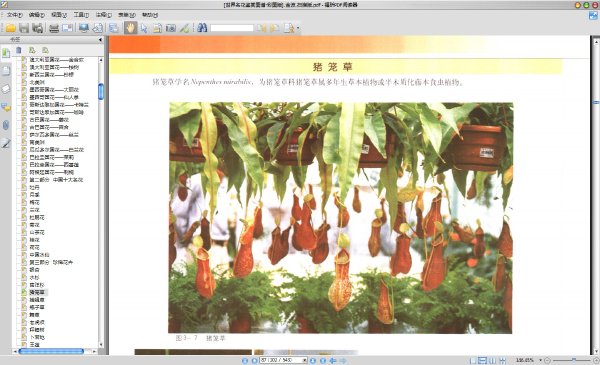The height and width of the screenshot is (365, 600).
Task: Click the blue icon at top right
Action: point(593,16)
